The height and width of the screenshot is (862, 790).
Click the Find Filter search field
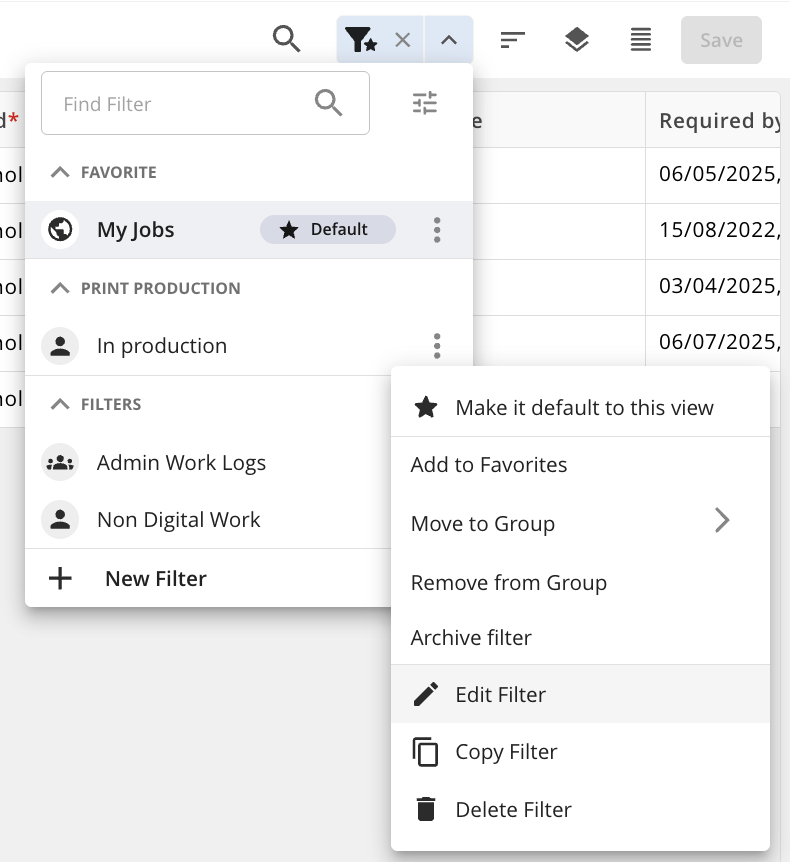[x=205, y=103]
